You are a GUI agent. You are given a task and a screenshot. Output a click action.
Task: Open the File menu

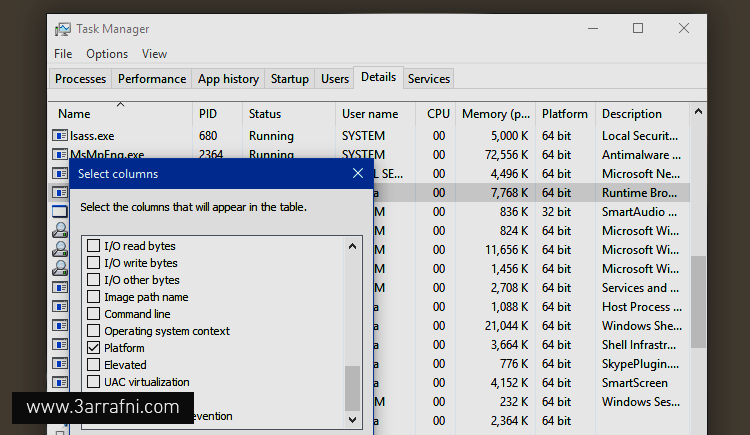(63, 54)
